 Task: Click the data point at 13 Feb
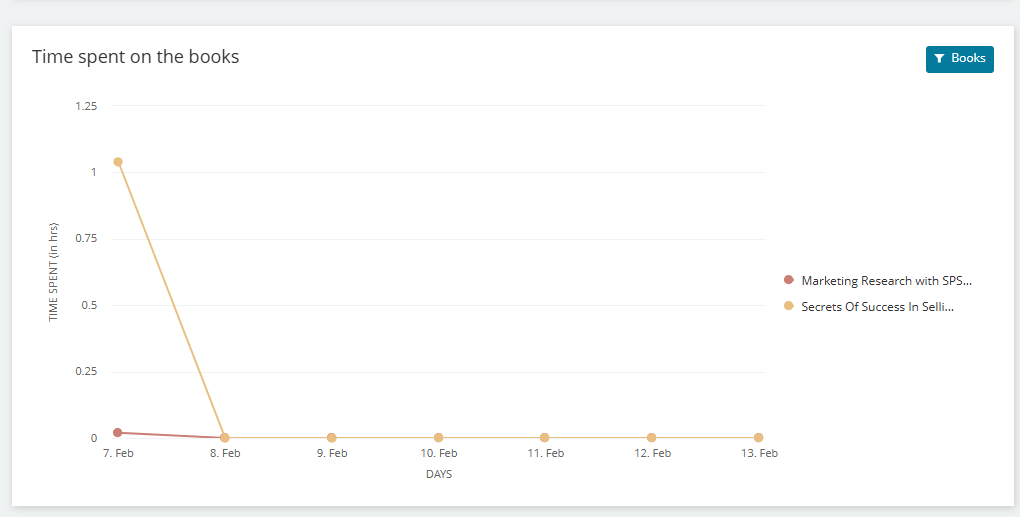tap(758, 438)
